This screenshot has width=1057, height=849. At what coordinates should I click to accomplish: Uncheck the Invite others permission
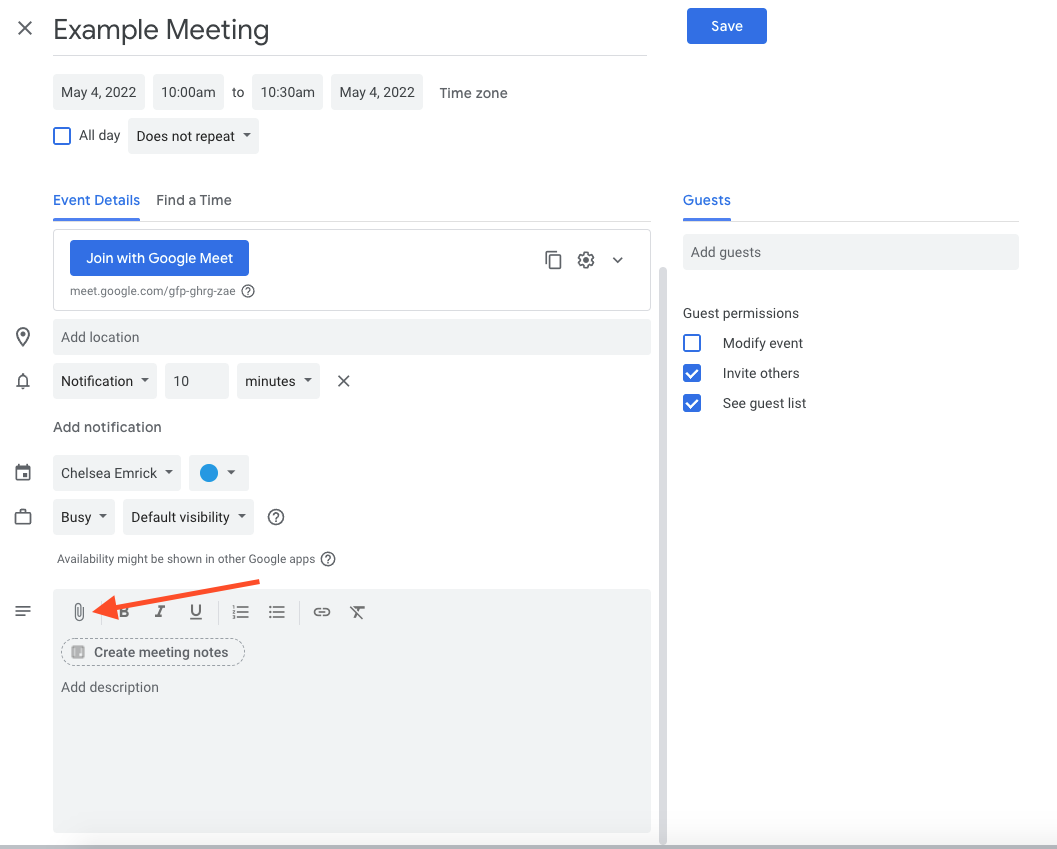coord(692,373)
